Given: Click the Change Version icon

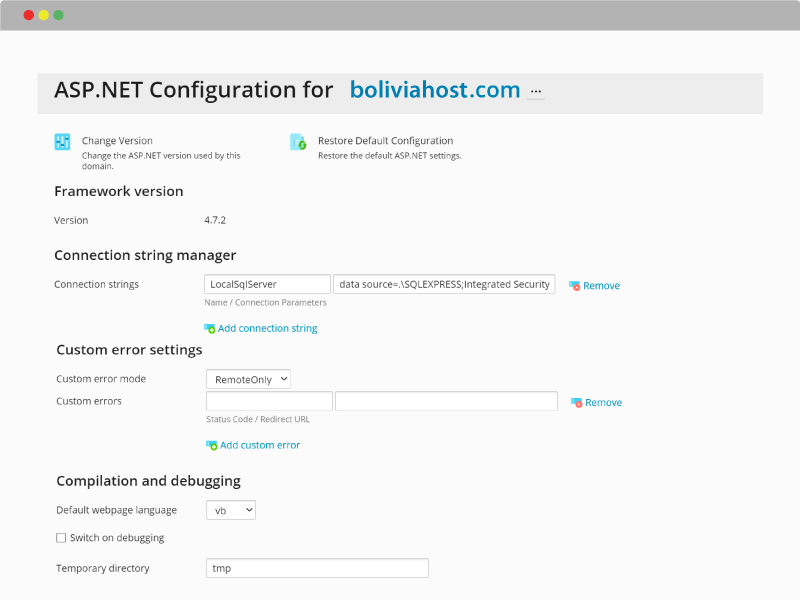Looking at the screenshot, I should click(62, 142).
